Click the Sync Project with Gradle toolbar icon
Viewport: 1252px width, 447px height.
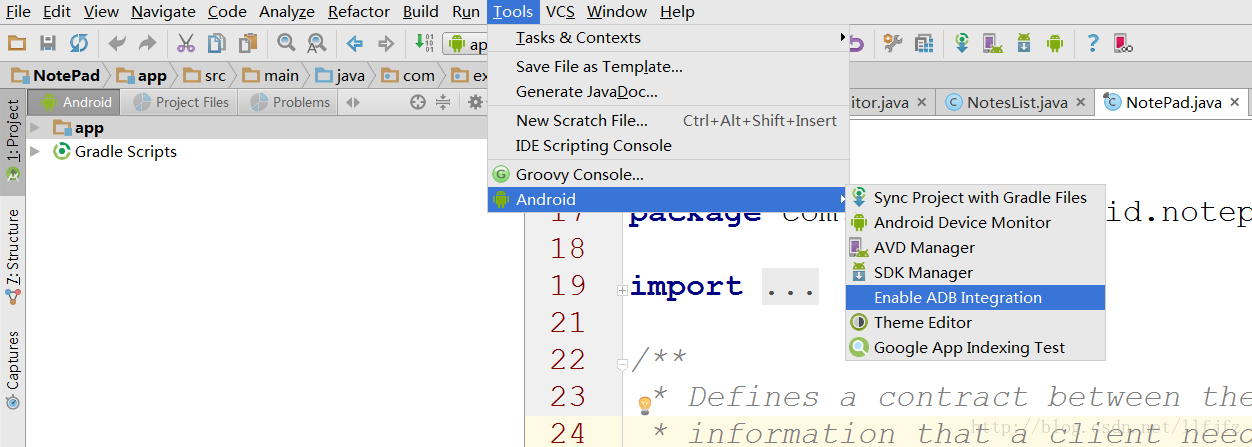[962, 43]
